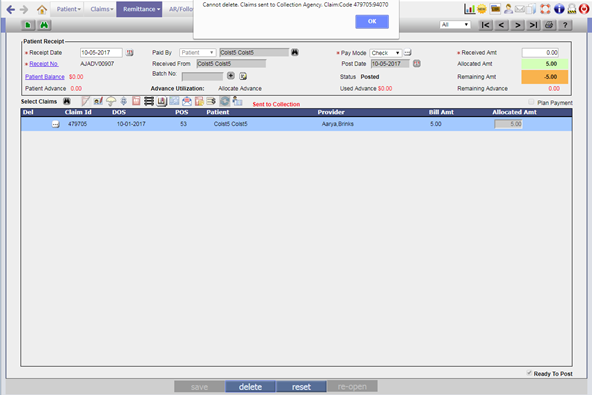Open the Claims menu
The height and width of the screenshot is (395, 592).
(x=100, y=9)
